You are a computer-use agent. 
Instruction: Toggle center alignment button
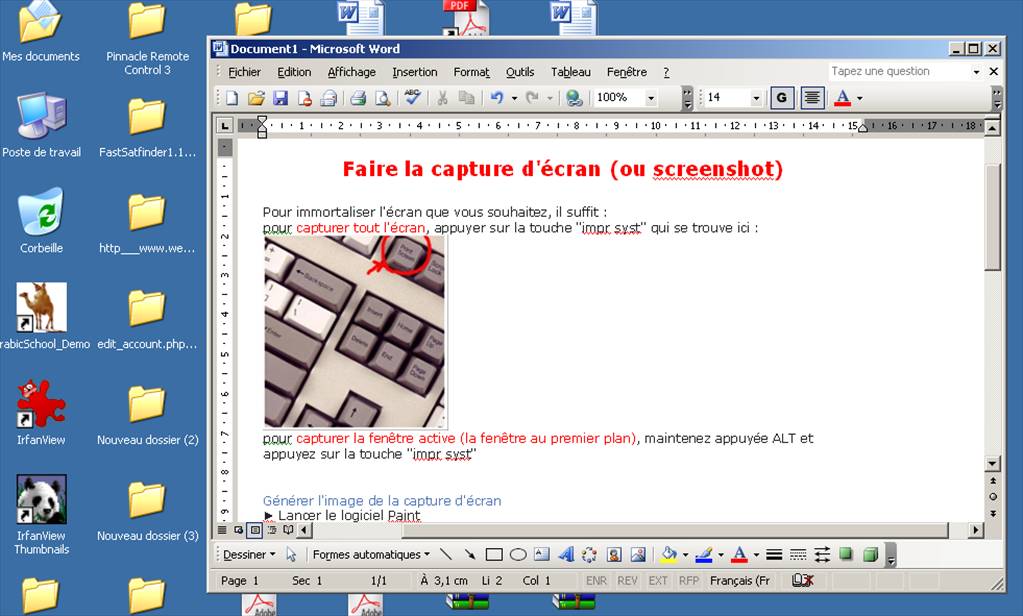812,98
